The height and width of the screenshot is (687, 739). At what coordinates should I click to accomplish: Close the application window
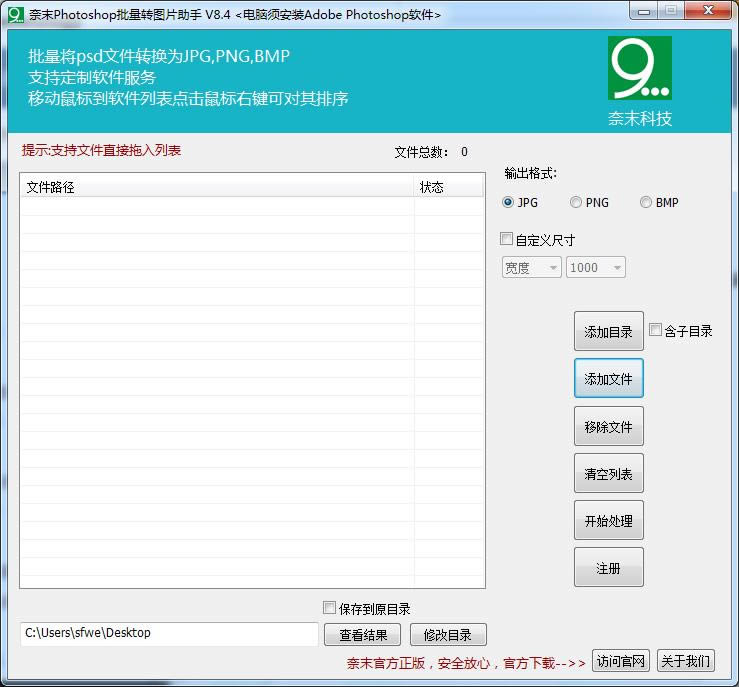pos(708,11)
